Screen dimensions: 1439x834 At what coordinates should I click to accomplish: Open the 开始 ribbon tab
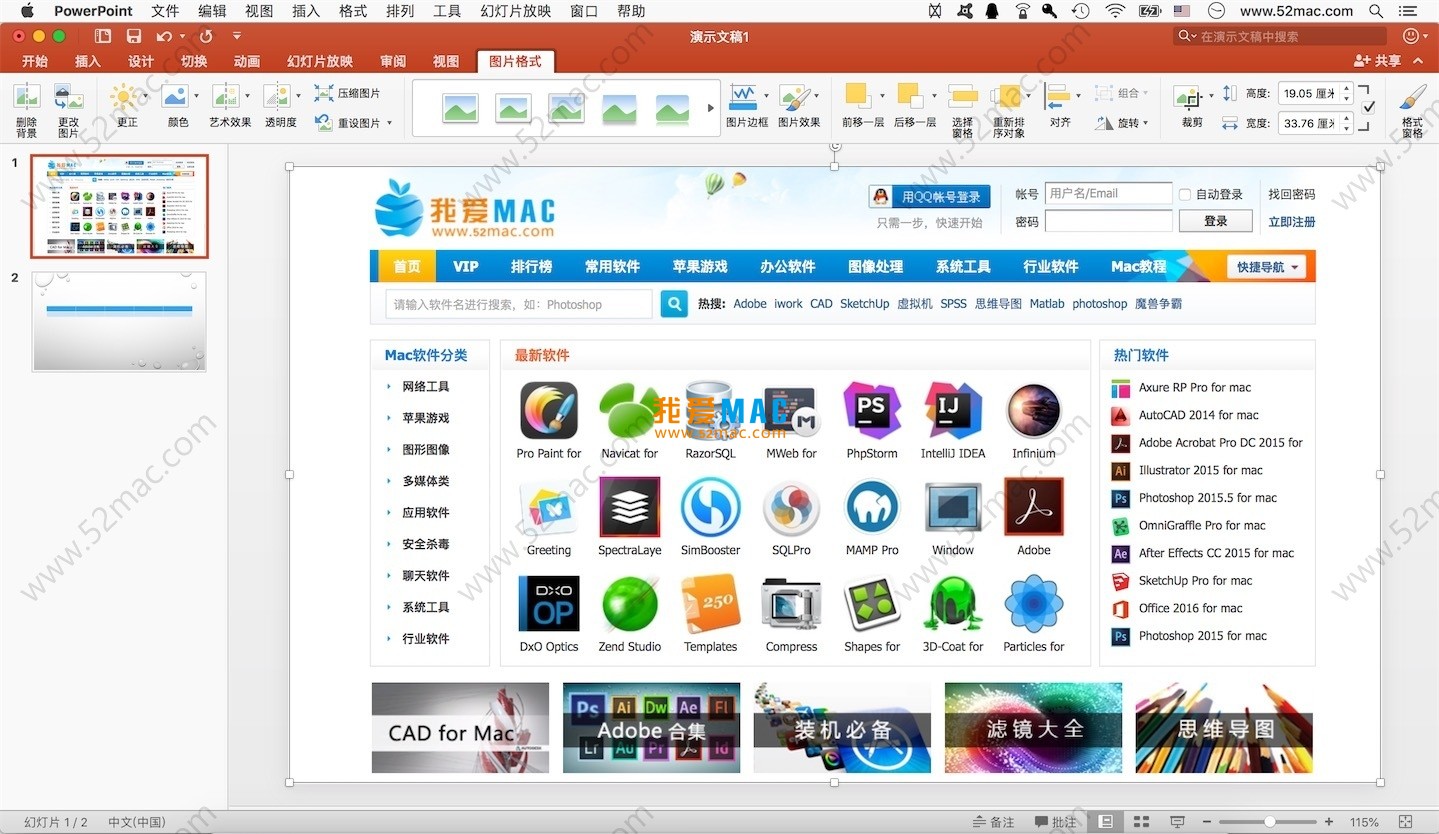(35, 61)
